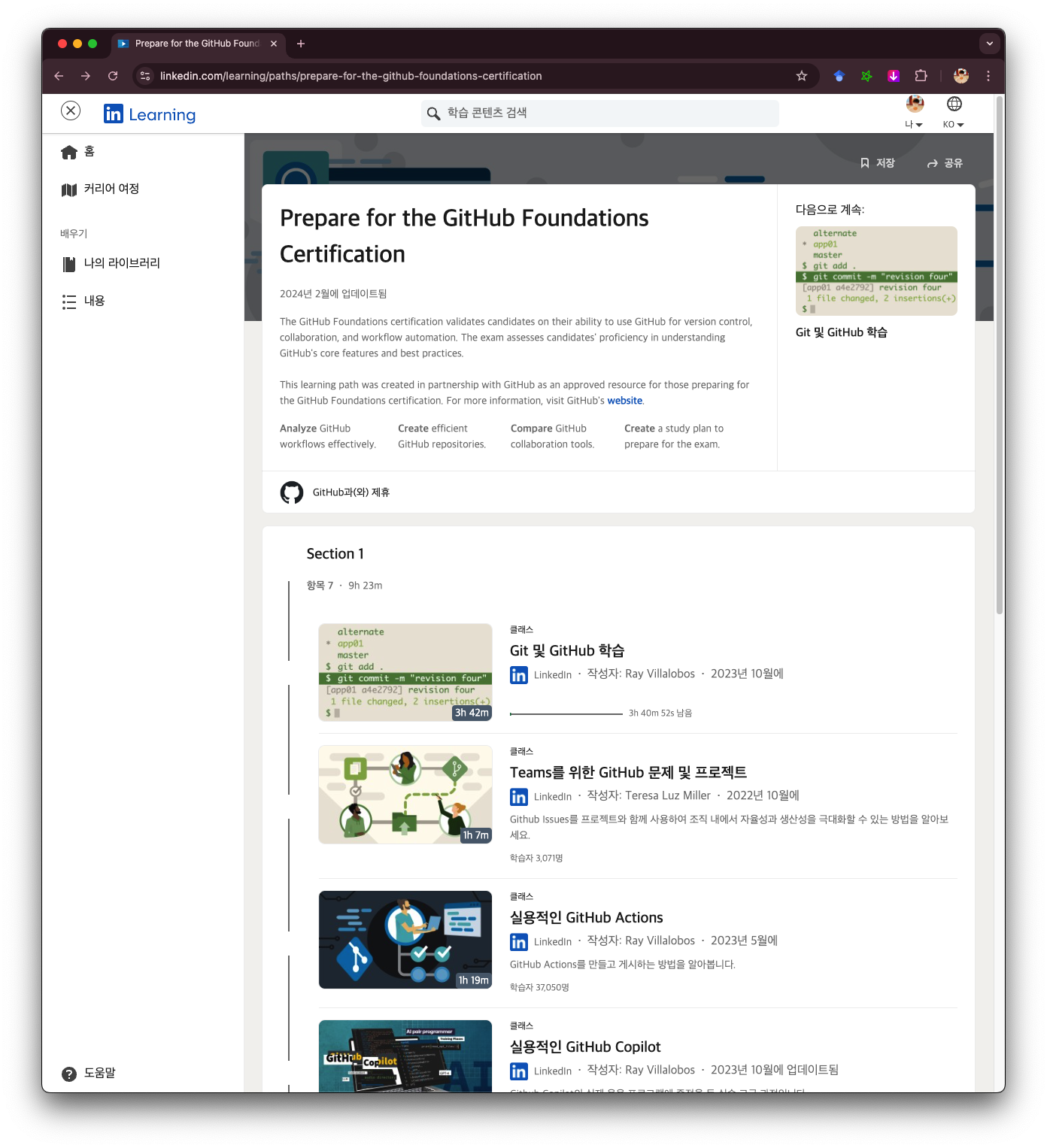Click 2024년 2월에 업데이트됨 text
The width and height of the screenshot is (1047, 1148).
333,294
